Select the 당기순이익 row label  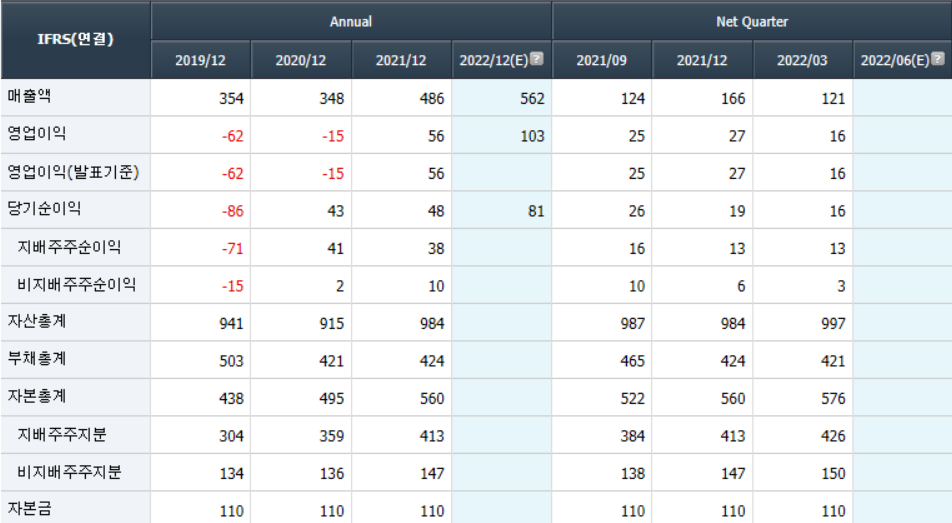pyautogui.click(x=44, y=208)
